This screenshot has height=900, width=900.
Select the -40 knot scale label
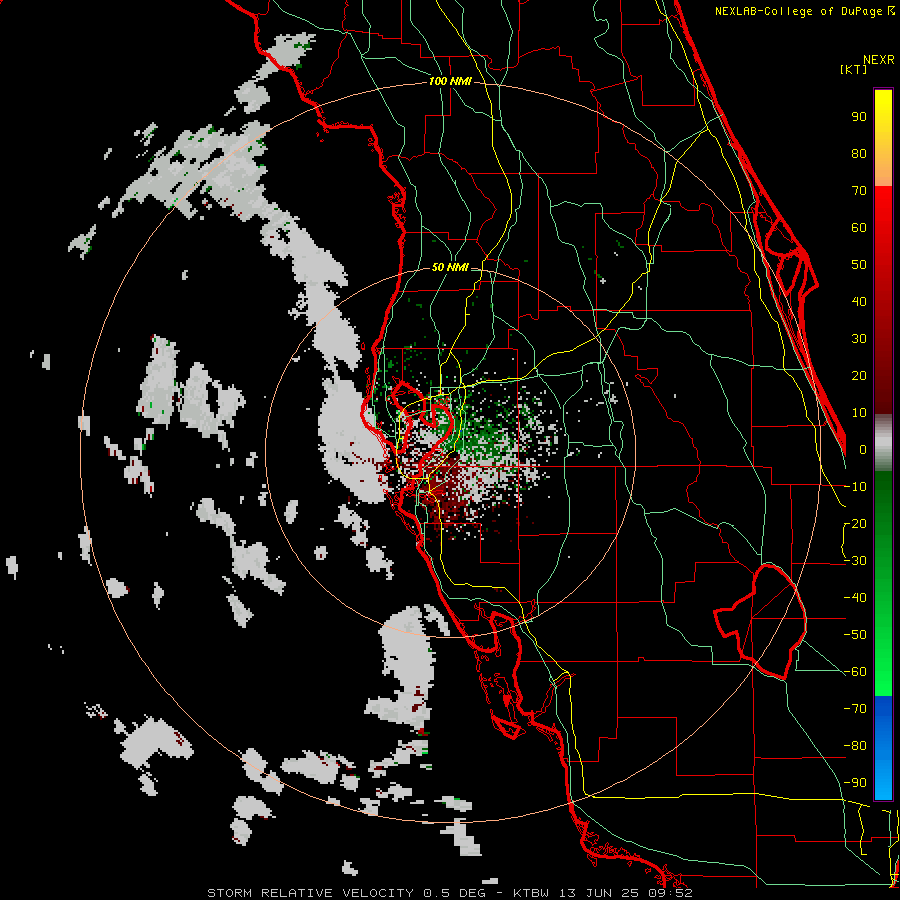click(855, 598)
